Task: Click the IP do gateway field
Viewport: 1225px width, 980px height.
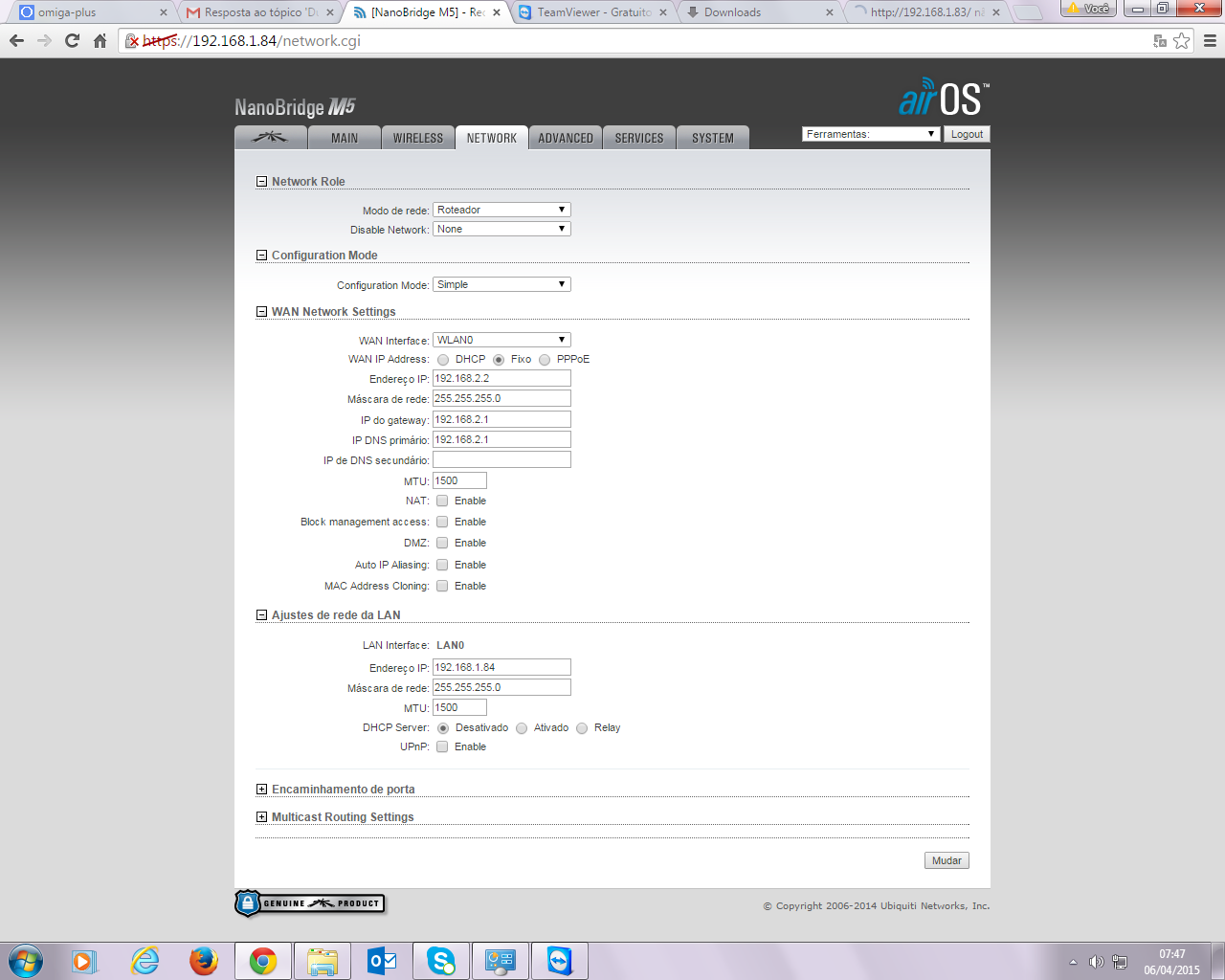Action: pyautogui.click(x=501, y=419)
